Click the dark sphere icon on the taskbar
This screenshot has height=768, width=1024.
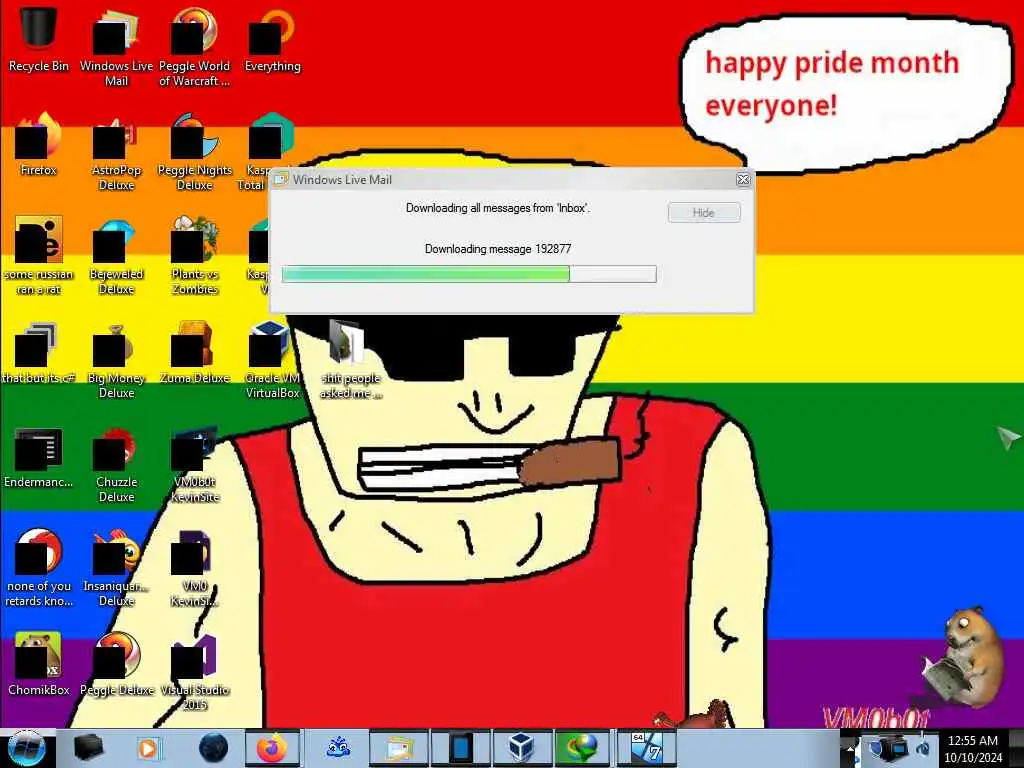tap(213, 748)
